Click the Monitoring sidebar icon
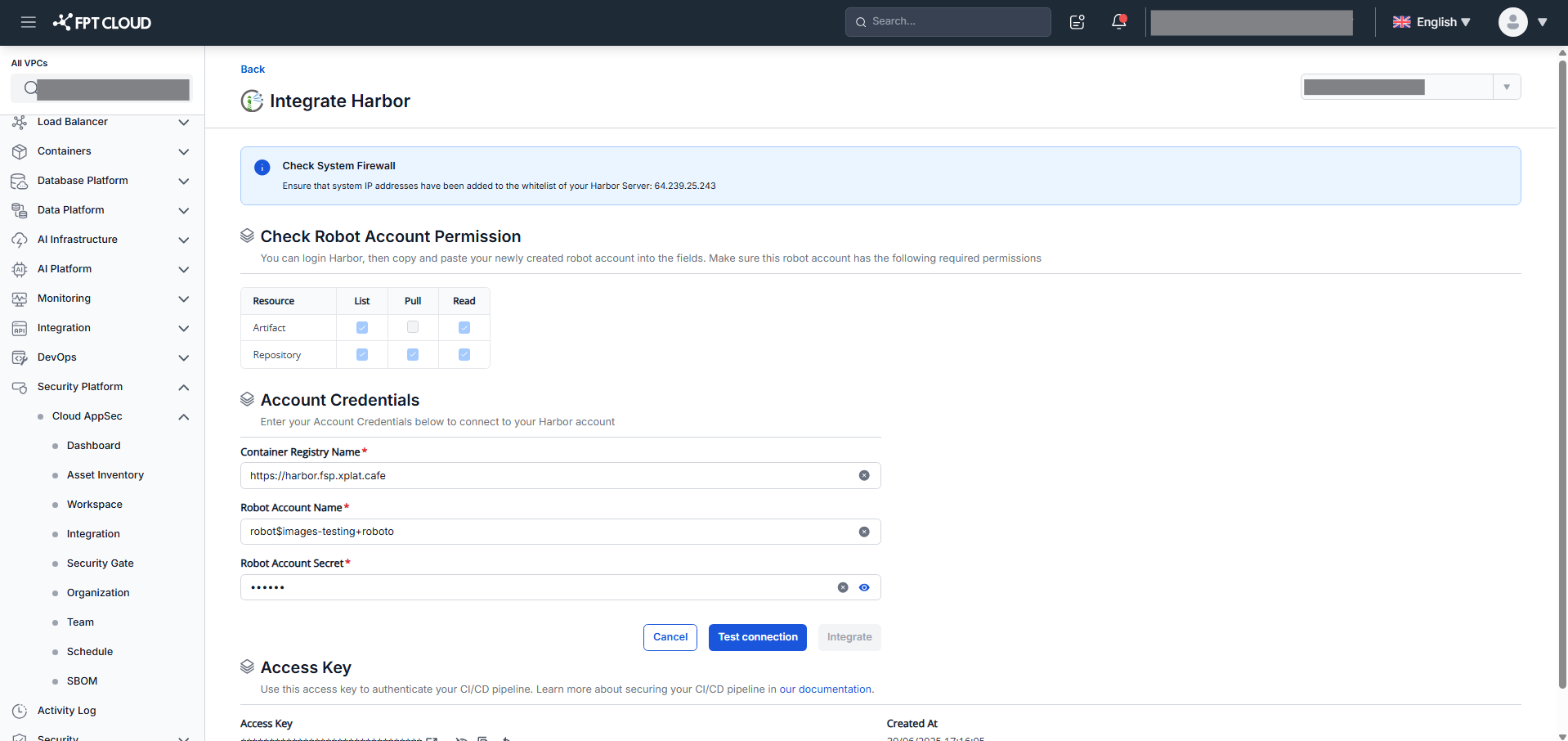Image resolution: width=1568 pixels, height=741 pixels. pyautogui.click(x=20, y=299)
